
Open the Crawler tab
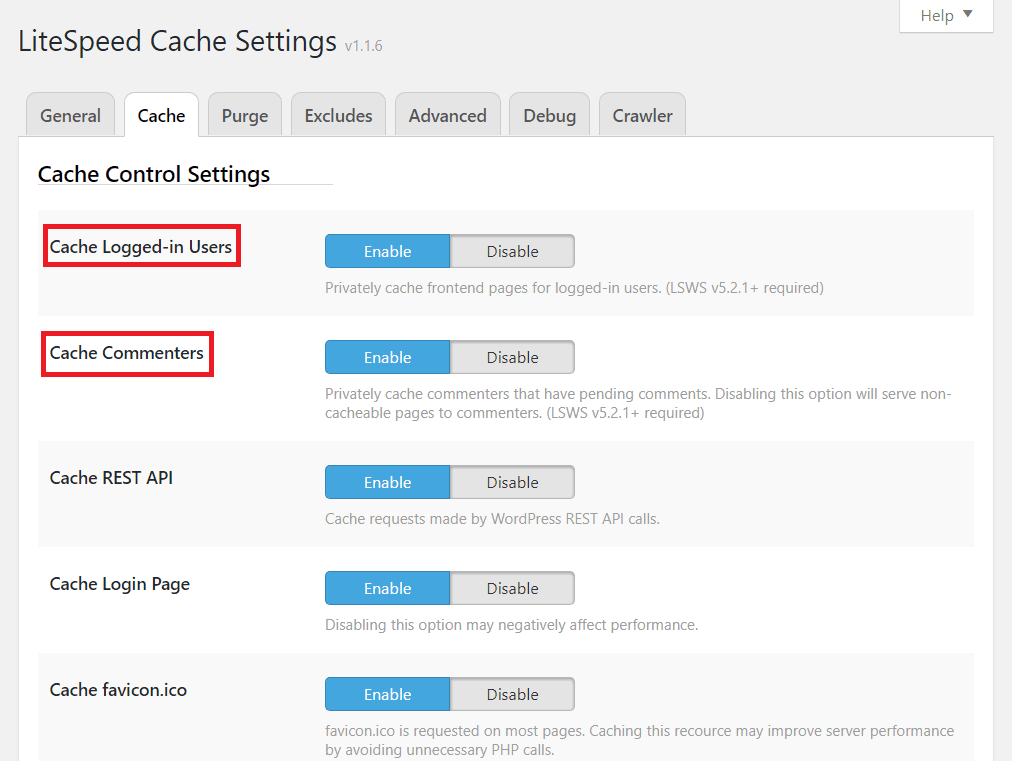click(x=642, y=115)
